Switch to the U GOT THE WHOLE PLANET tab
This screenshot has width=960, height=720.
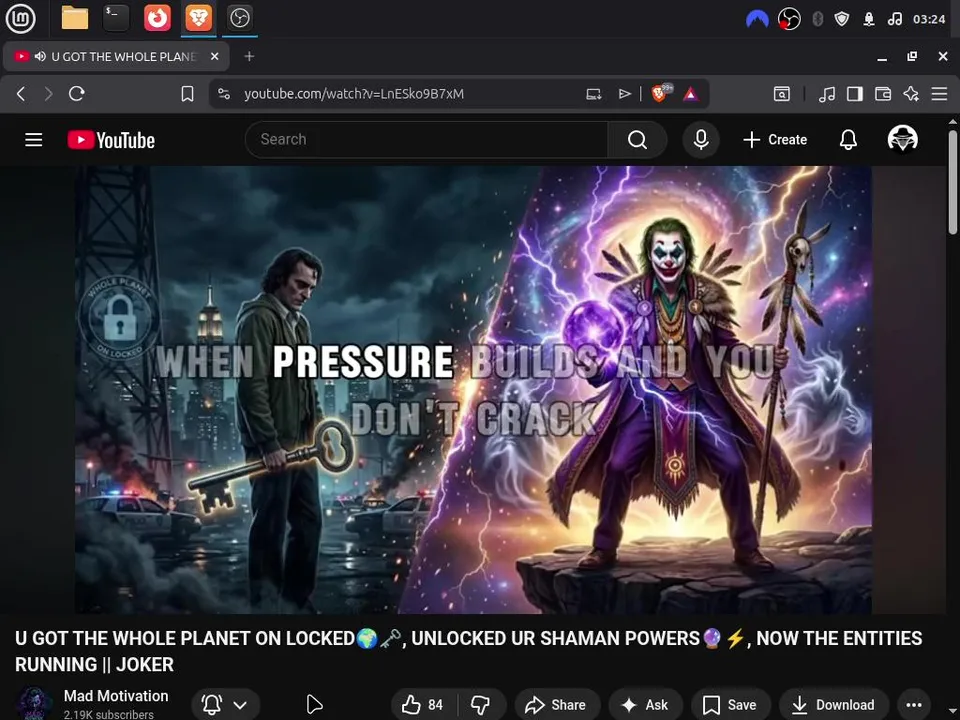pyautogui.click(x=116, y=56)
